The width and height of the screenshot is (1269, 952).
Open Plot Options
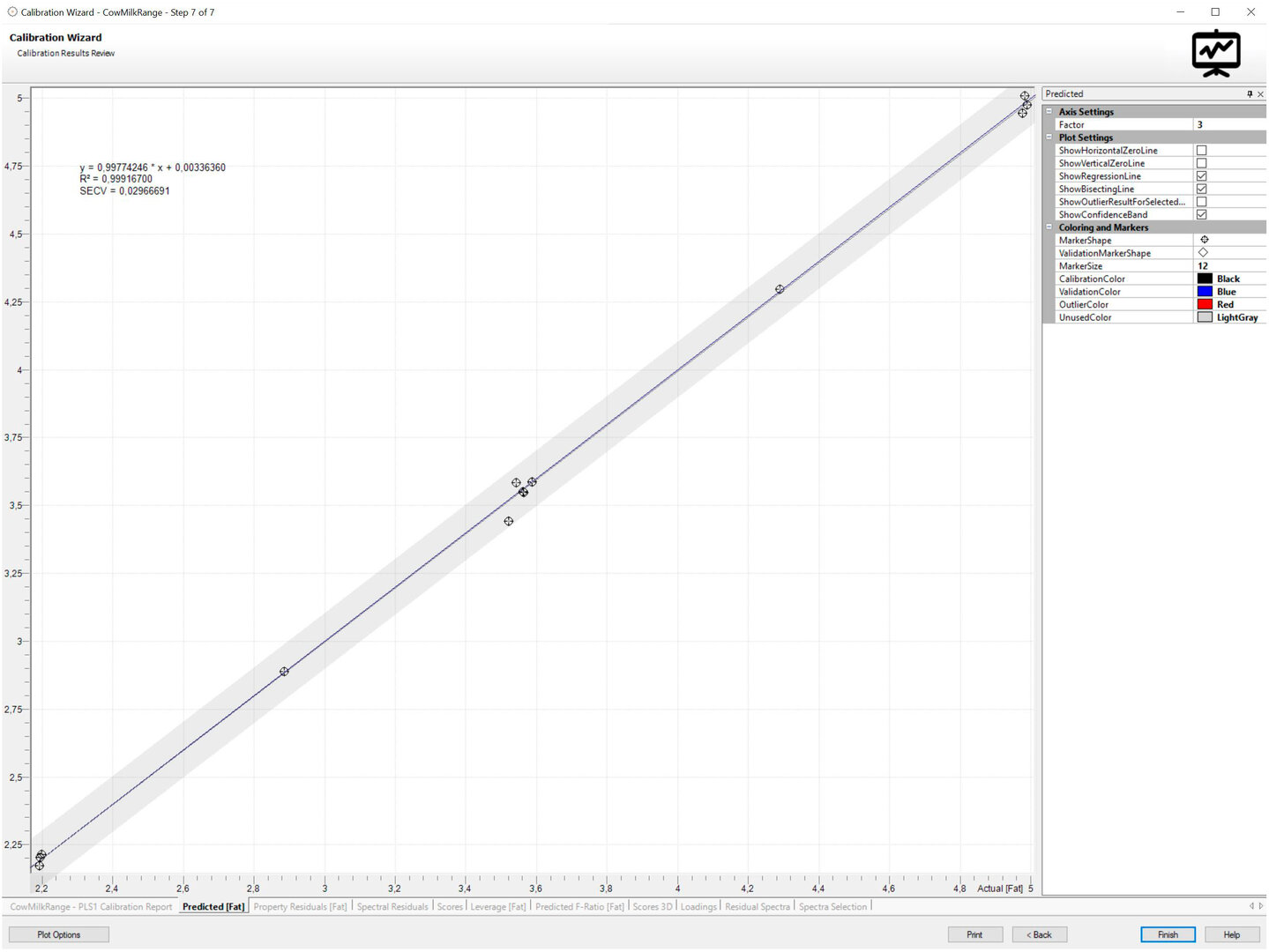tap(59, 934)
